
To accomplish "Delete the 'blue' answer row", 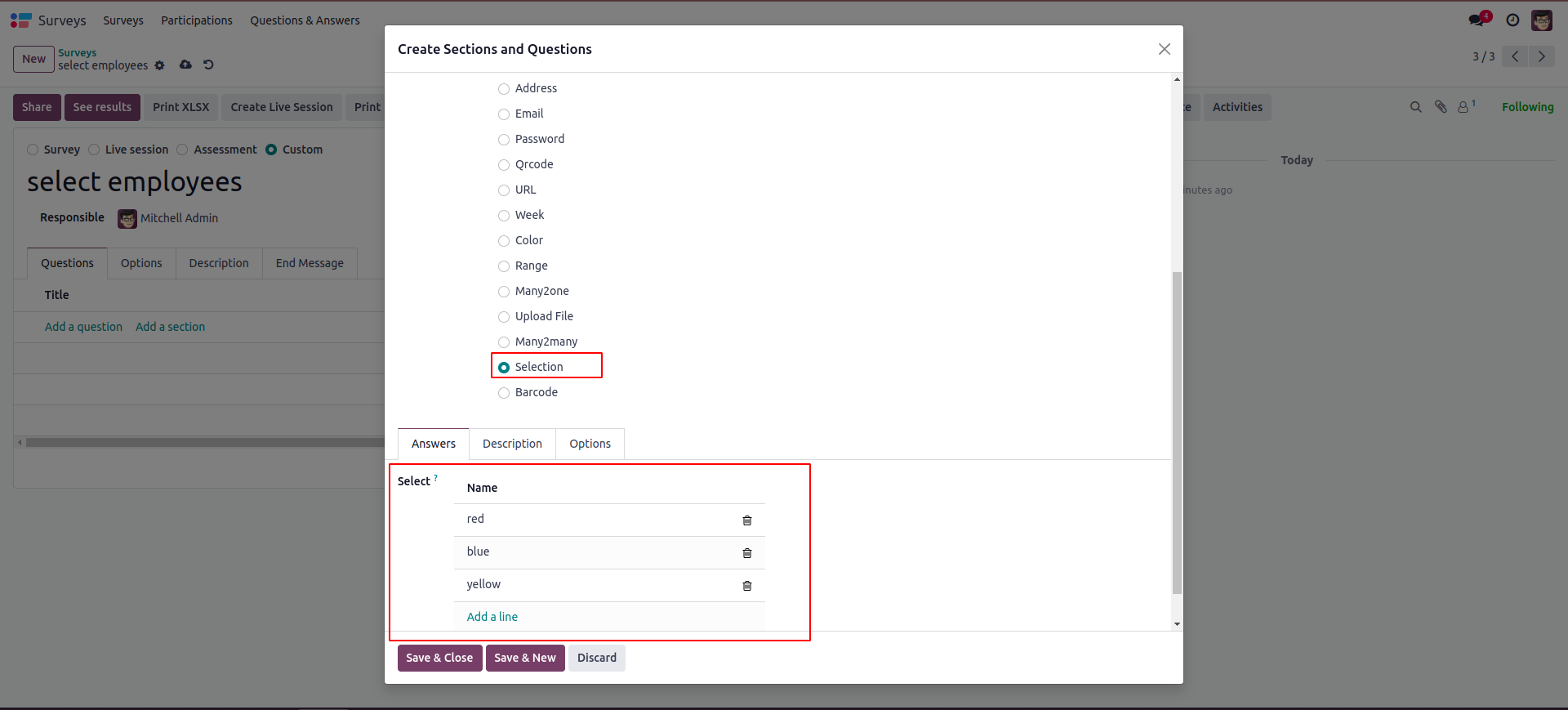I will (746, 553).
